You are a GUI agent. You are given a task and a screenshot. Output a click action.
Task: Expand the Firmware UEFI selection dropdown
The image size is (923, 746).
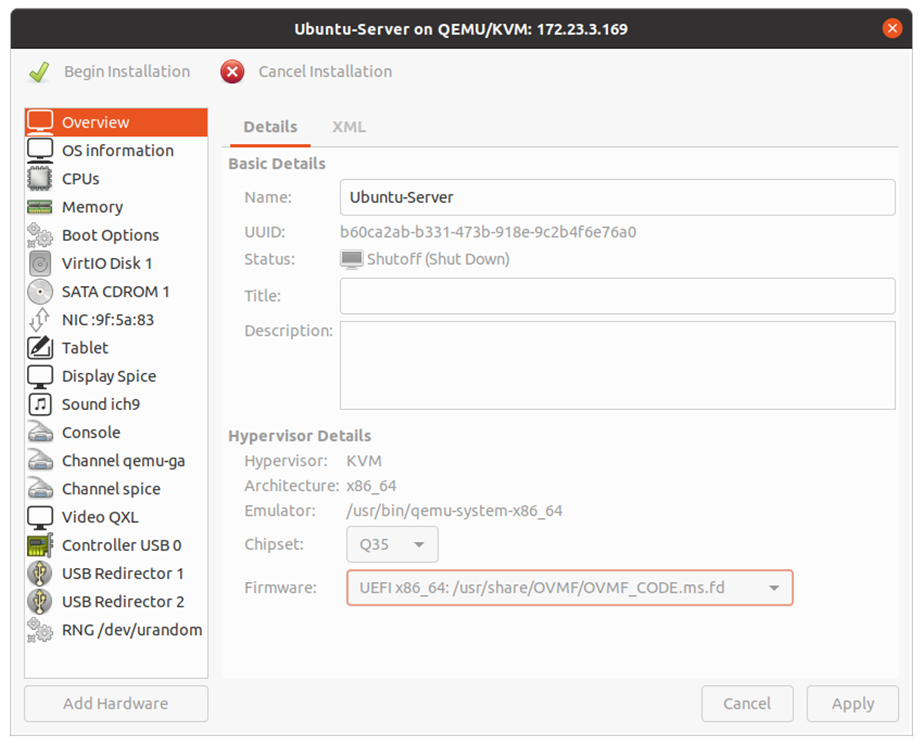pos(569,588)
